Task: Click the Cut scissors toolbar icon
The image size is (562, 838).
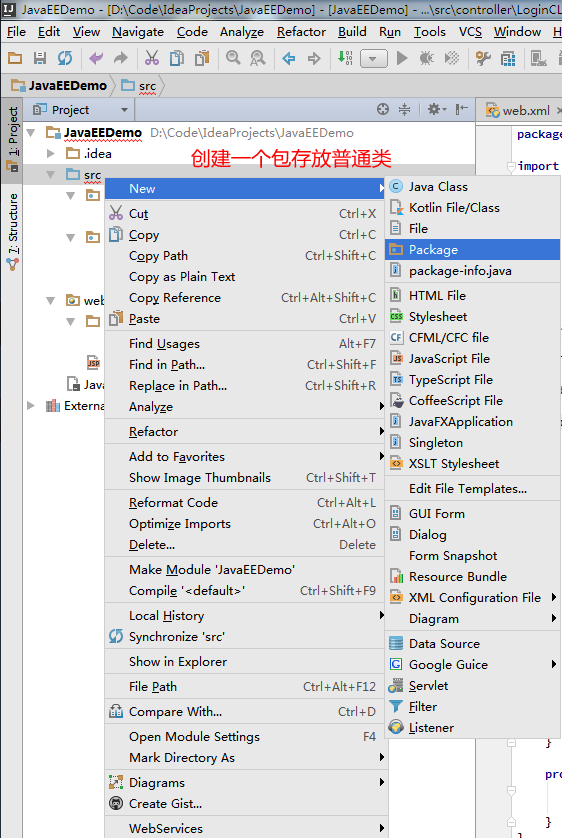Action: pyautogui.click(x=152, y=58)
